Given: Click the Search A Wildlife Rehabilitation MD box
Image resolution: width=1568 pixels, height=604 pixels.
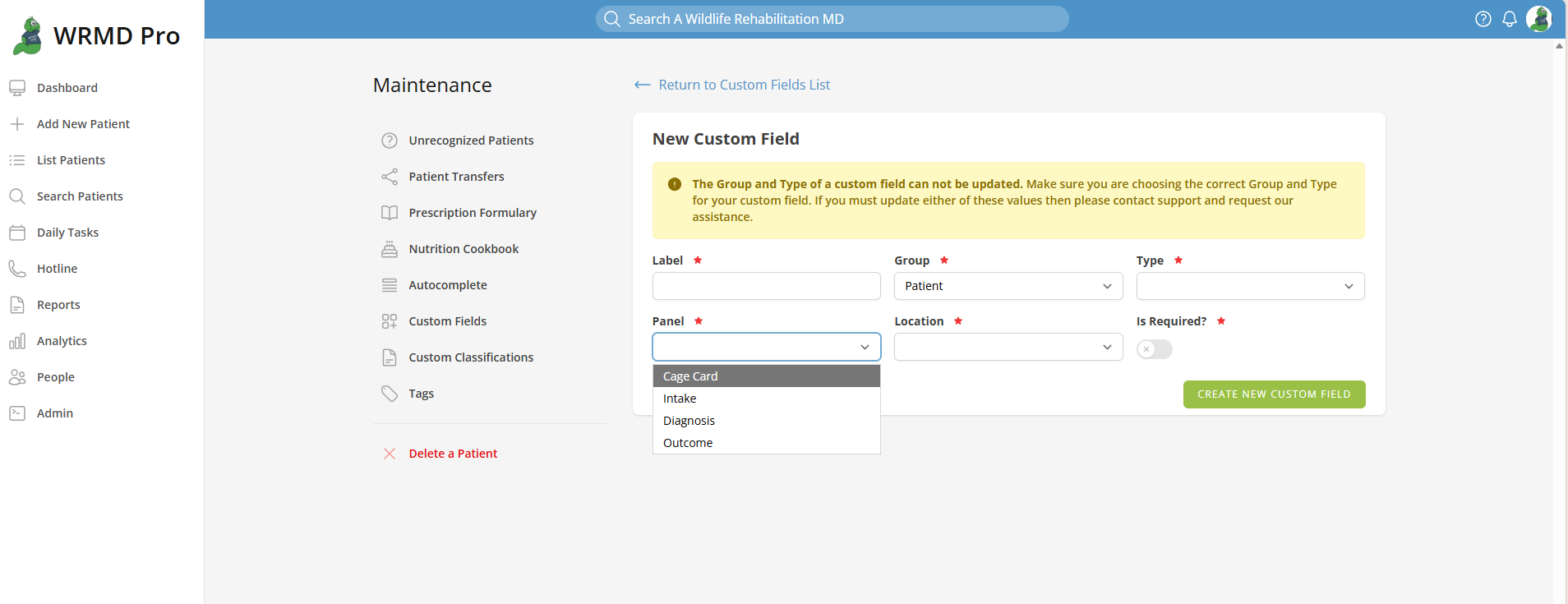Looking at the screenshot, I should pos(832,19).
